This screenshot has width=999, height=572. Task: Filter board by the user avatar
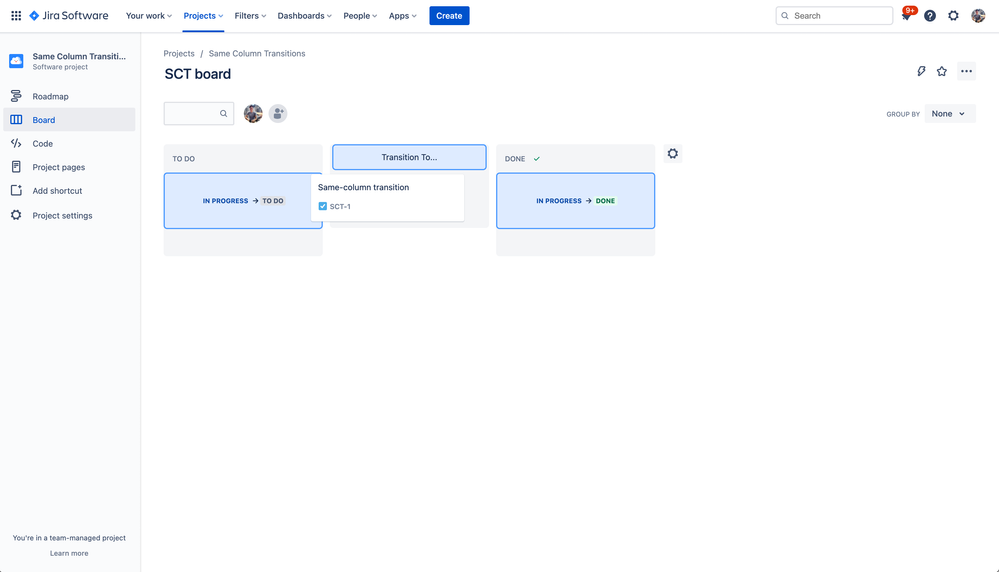pos(253,113)
